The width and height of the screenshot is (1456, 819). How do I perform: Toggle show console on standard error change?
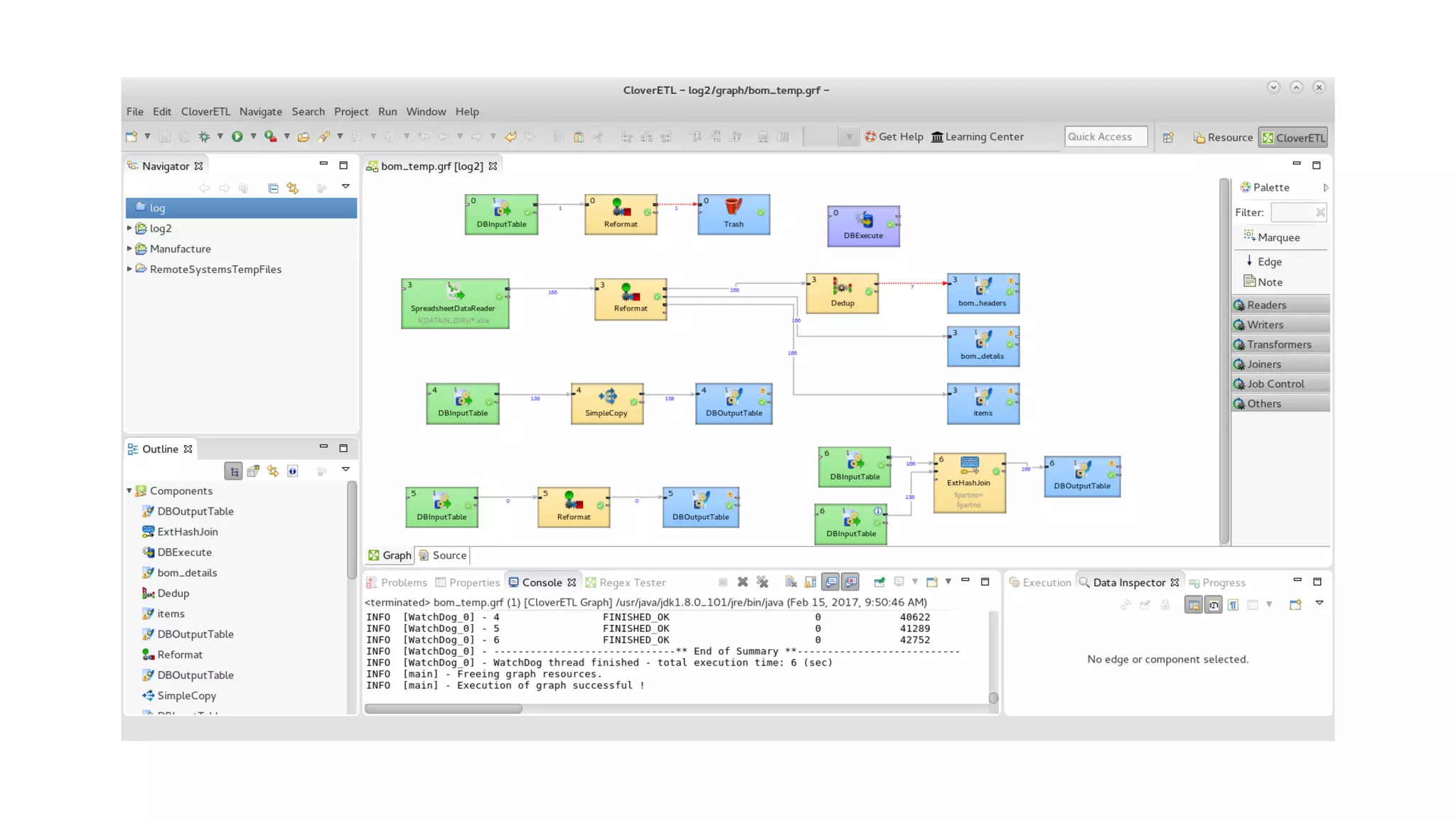tap(850, 582)
